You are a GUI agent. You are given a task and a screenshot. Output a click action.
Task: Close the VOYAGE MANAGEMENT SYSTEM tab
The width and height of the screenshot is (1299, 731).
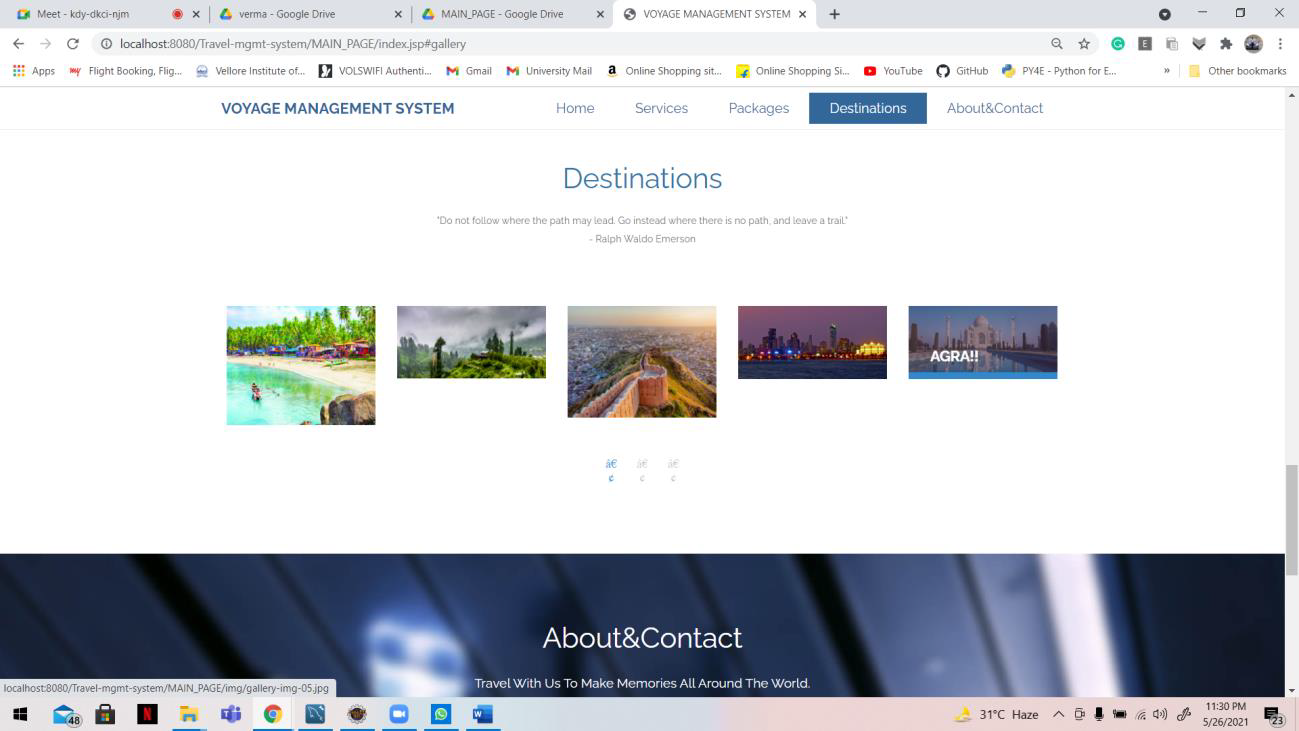tap(802, 14)
